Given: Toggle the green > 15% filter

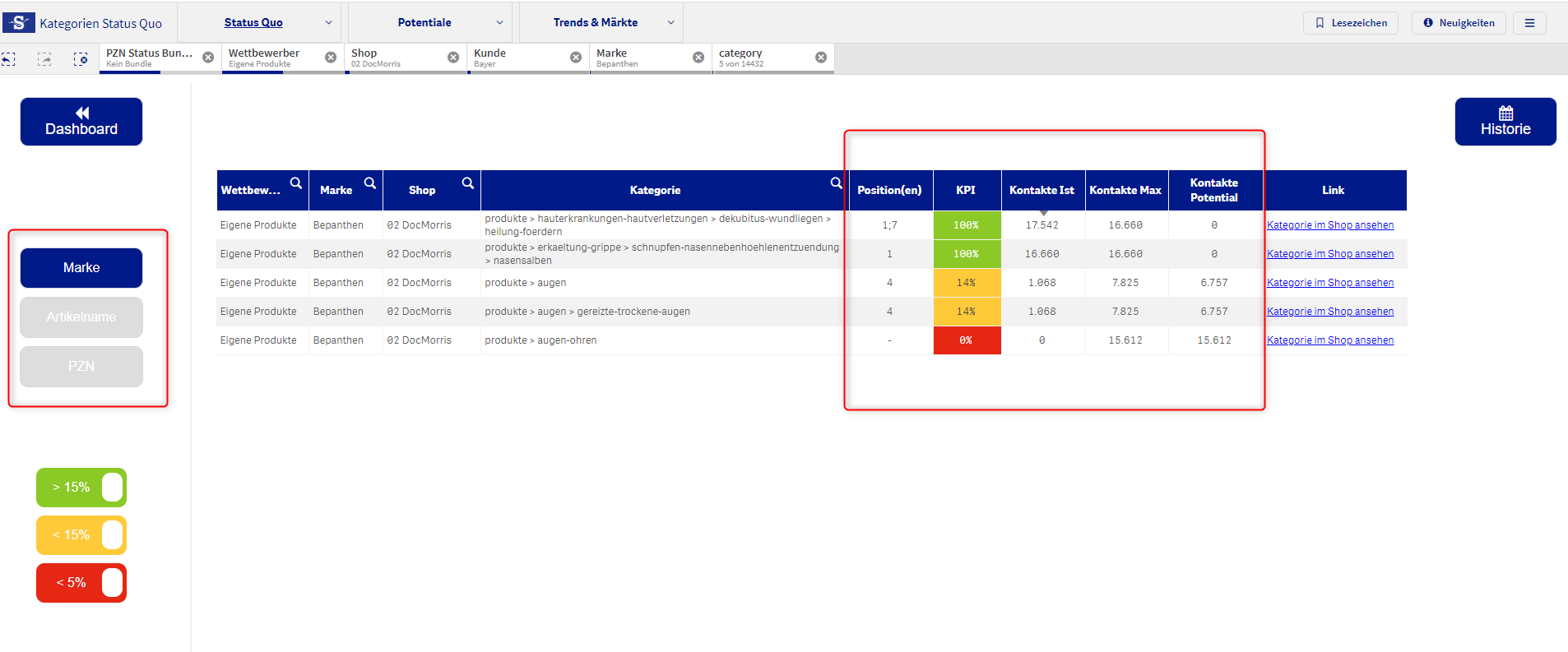Looking at the screenshot, I should (81, 488).
